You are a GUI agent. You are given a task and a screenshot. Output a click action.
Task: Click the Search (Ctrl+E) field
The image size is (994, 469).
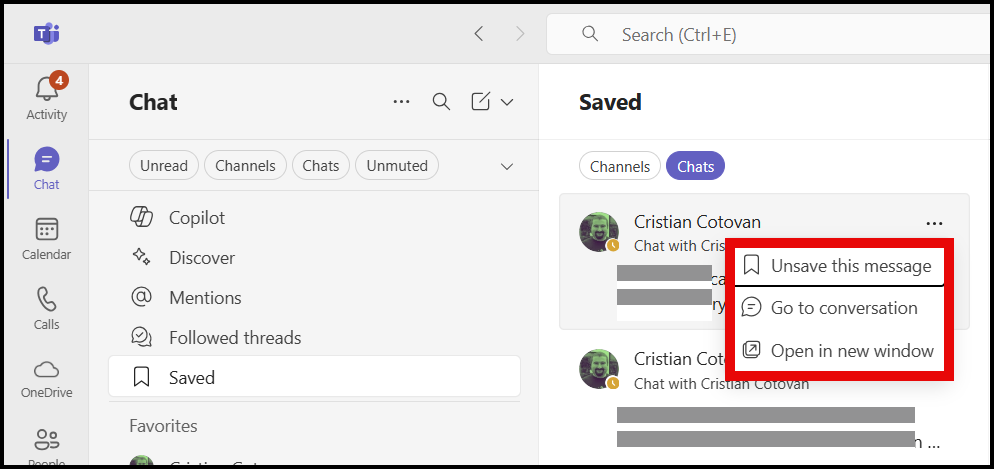[760, 35]
